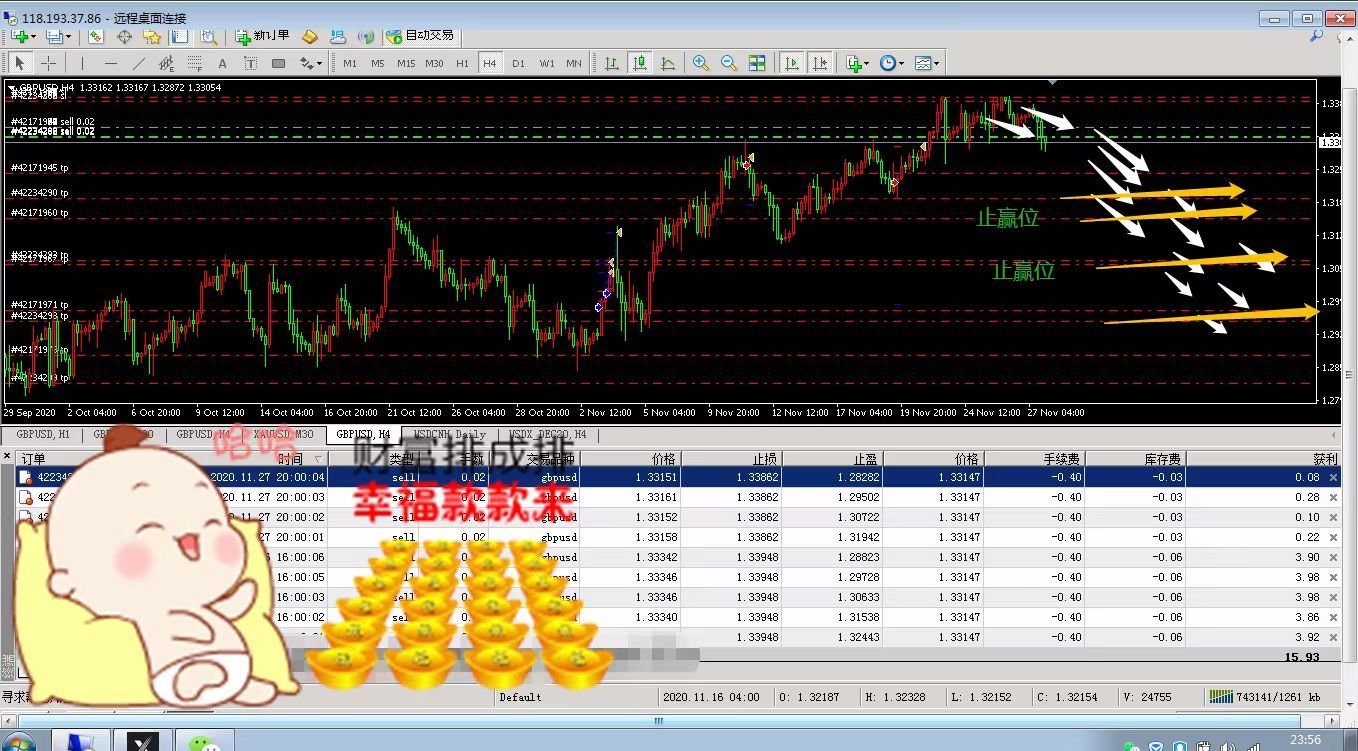Expand the new chart dropdown arrow

pos(33,36)
